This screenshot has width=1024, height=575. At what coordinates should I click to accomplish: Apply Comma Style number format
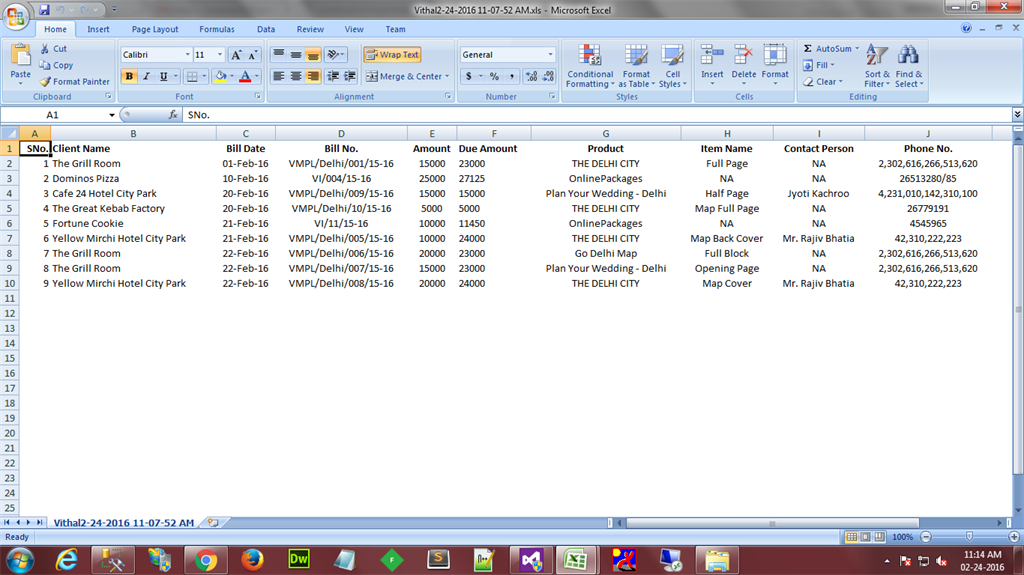click(511, 76)
